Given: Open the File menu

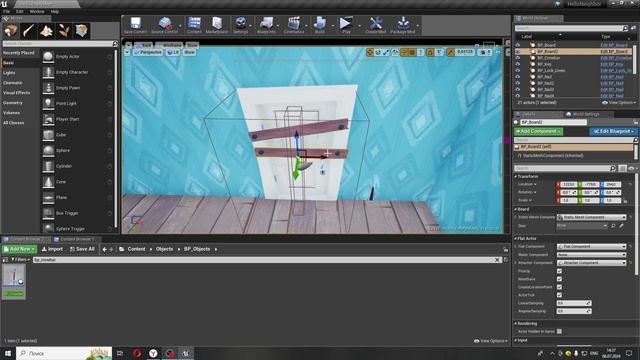Looking at the screenshot, I should 7,11.
